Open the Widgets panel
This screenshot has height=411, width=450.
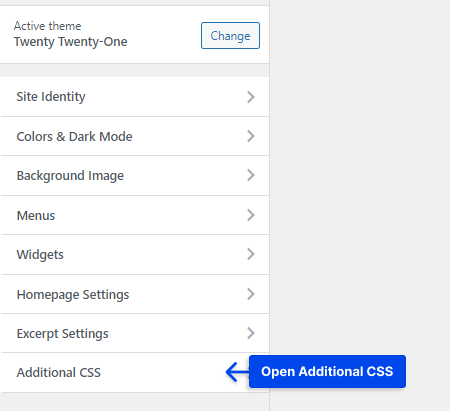click(134, 255)
